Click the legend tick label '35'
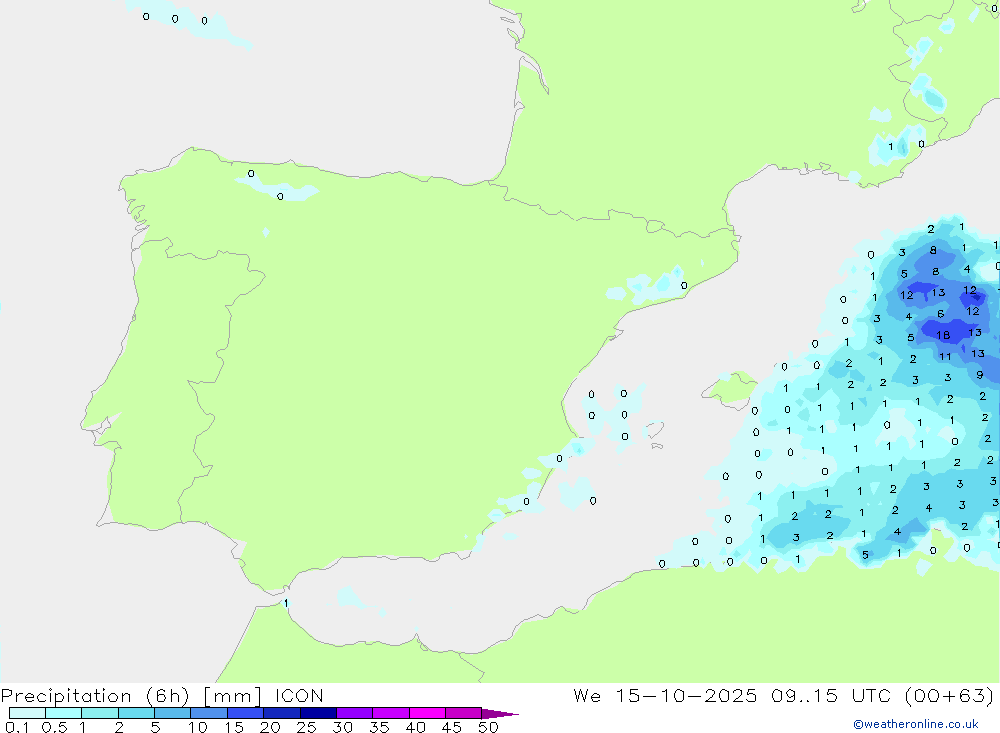 click(x=379, y=727)
